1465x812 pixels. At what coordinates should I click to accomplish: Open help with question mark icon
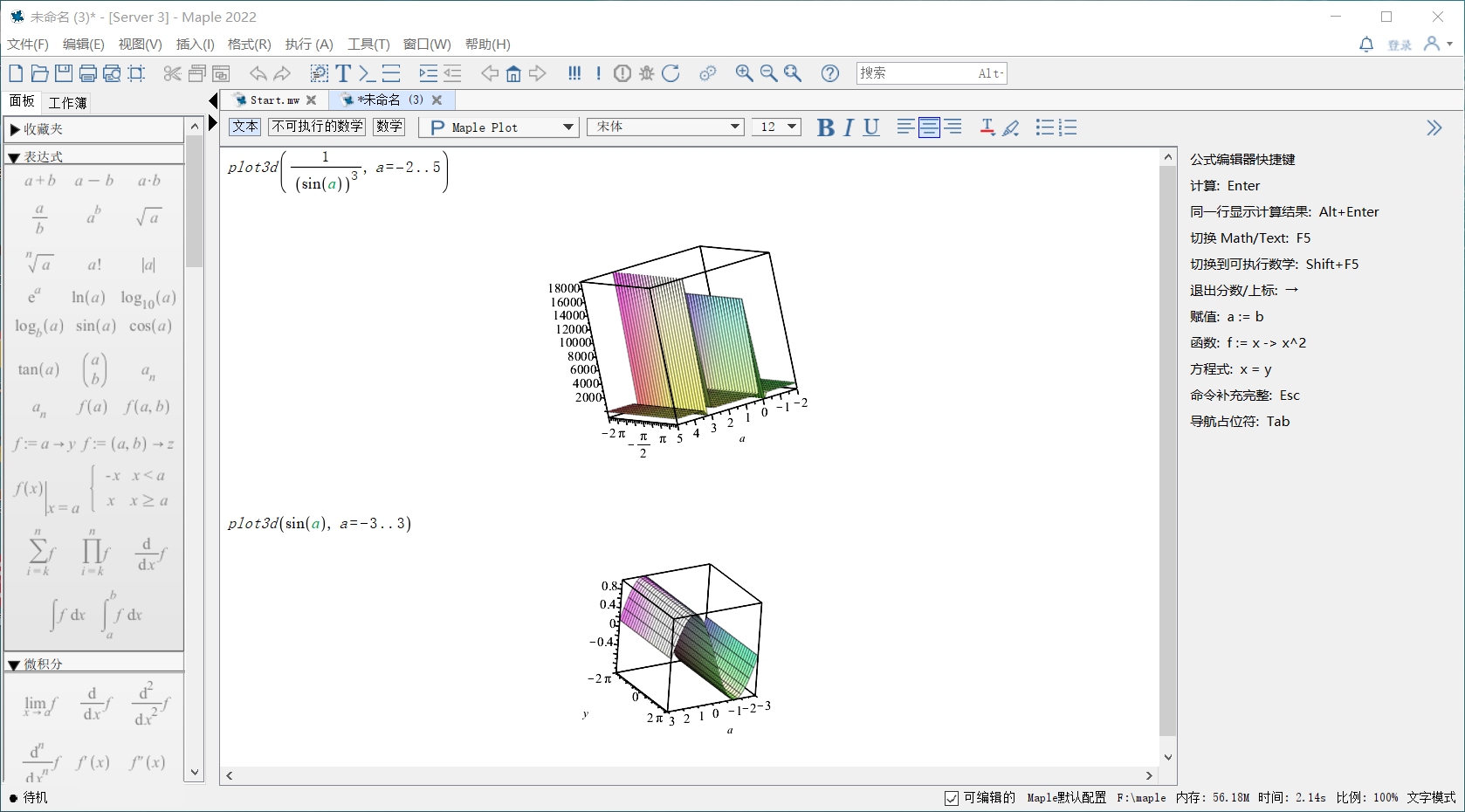(x=830, y=73)
